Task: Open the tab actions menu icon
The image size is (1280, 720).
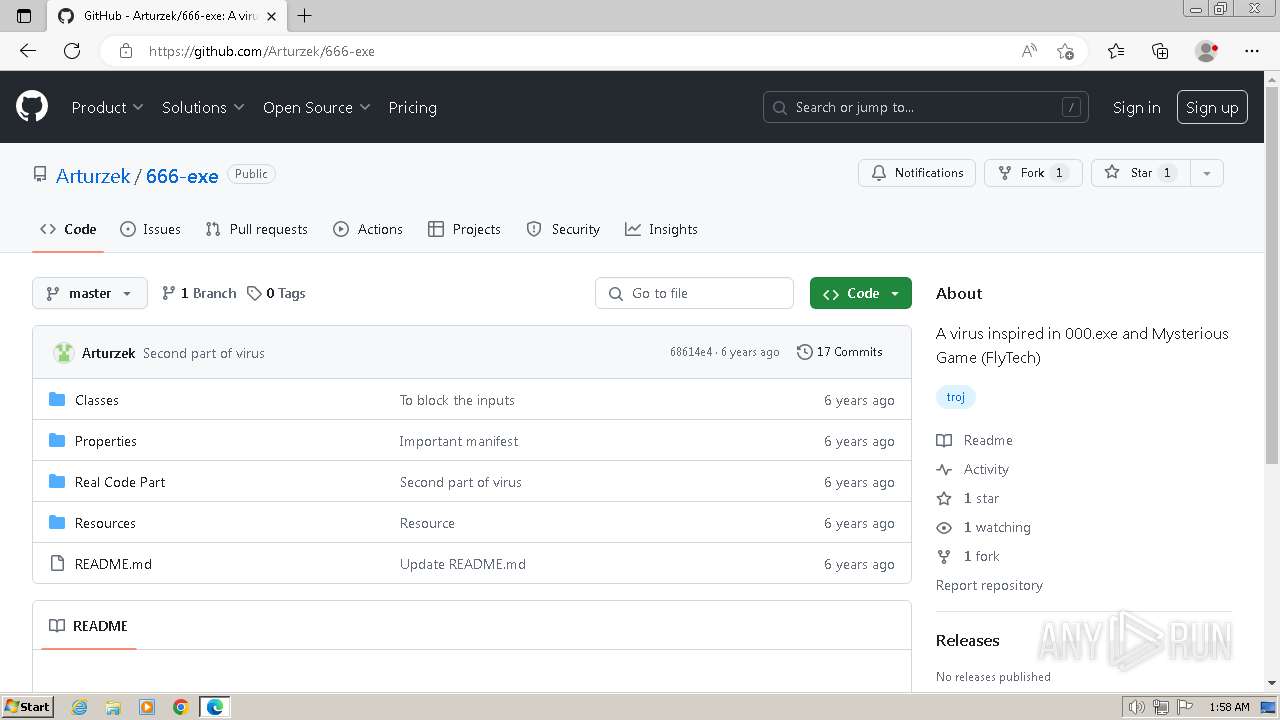Action: click(x=24, y=15)
